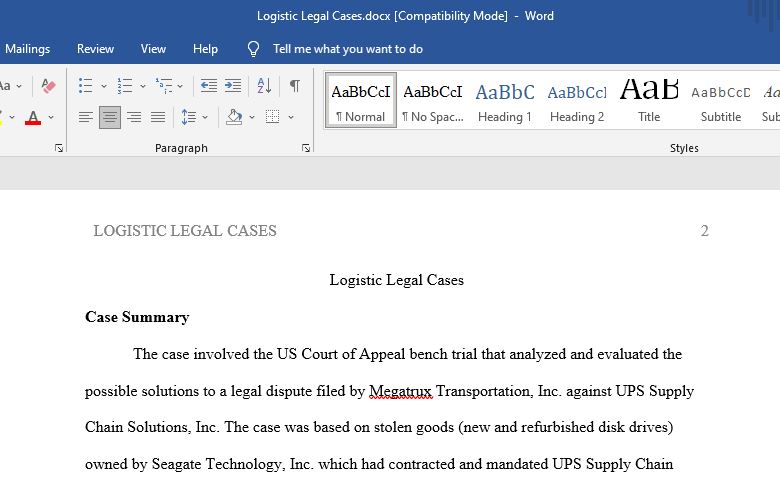Image resolution: width=780 pixels, height=478 pixels.
Task: Apply borders using the borders icon
Action: (272, 117)
